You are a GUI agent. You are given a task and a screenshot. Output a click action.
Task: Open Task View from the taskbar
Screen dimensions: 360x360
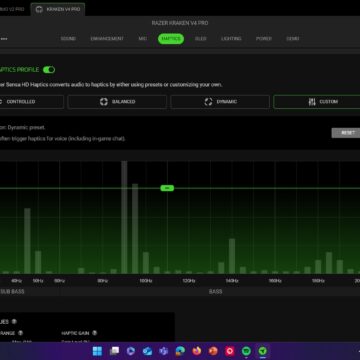coord(114,351)
